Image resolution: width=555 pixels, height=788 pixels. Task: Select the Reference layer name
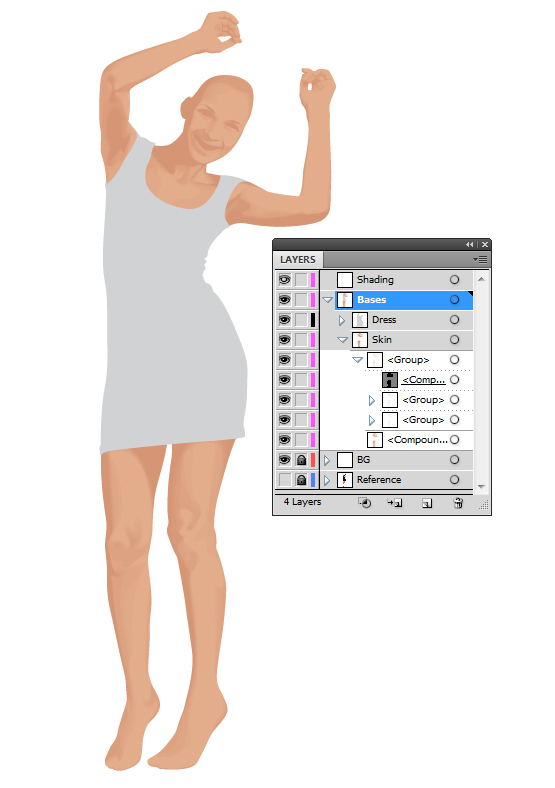coord(379,480)
